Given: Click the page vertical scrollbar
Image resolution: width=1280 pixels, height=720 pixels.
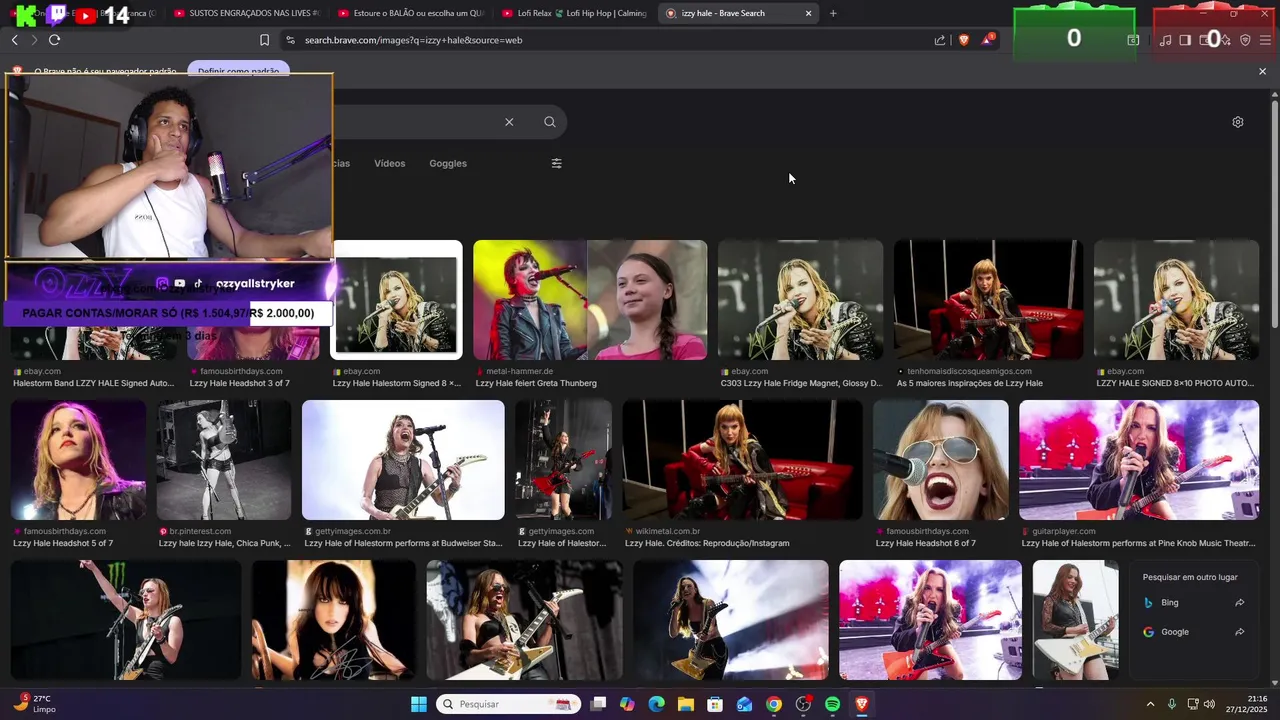Looking at the screenshot, I should point(1274,213).
